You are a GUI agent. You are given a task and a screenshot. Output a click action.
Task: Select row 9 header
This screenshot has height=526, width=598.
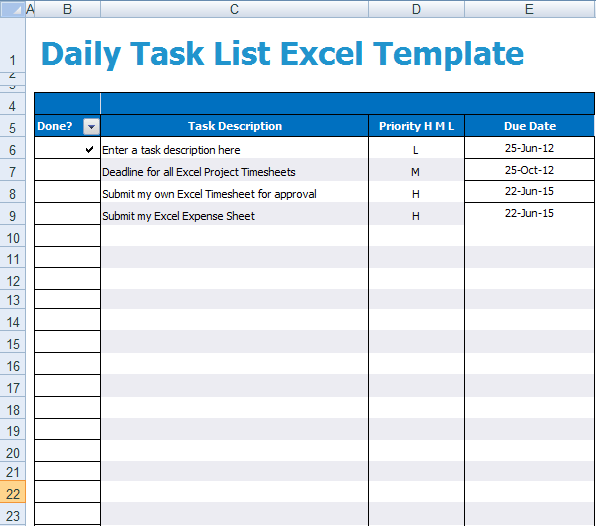(x=13, y=214)
